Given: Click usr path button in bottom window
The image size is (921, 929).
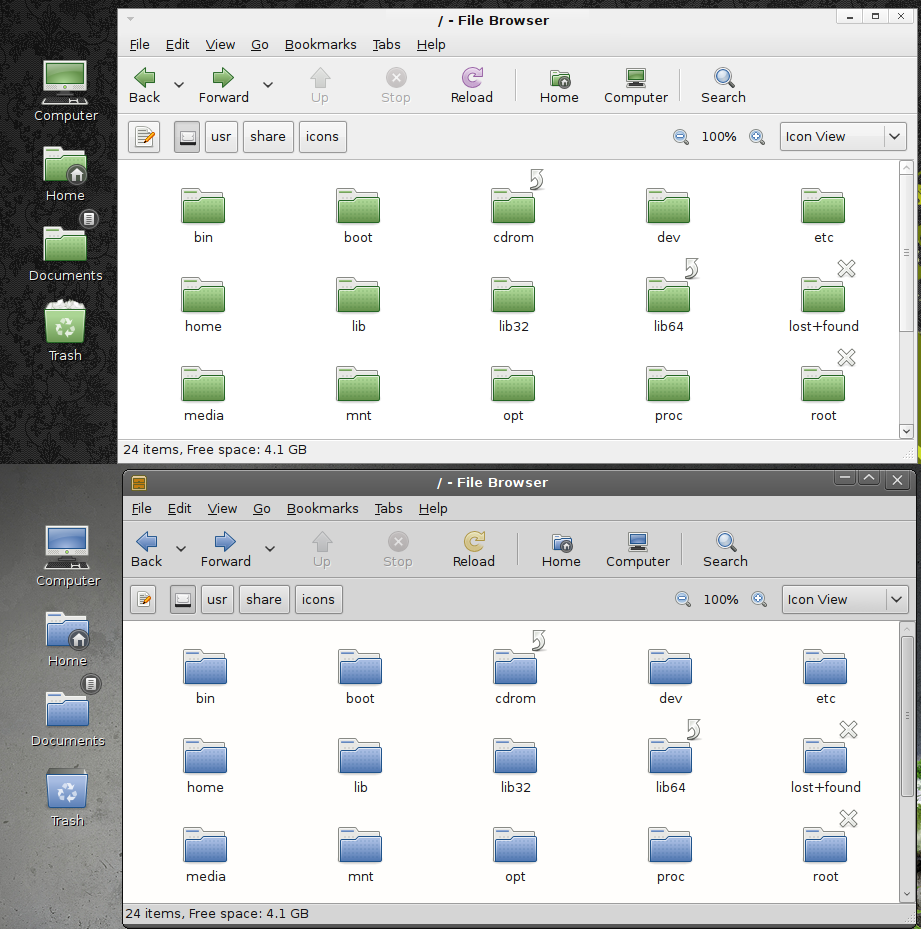Looking at the screenshot, I should click(217, 600).
